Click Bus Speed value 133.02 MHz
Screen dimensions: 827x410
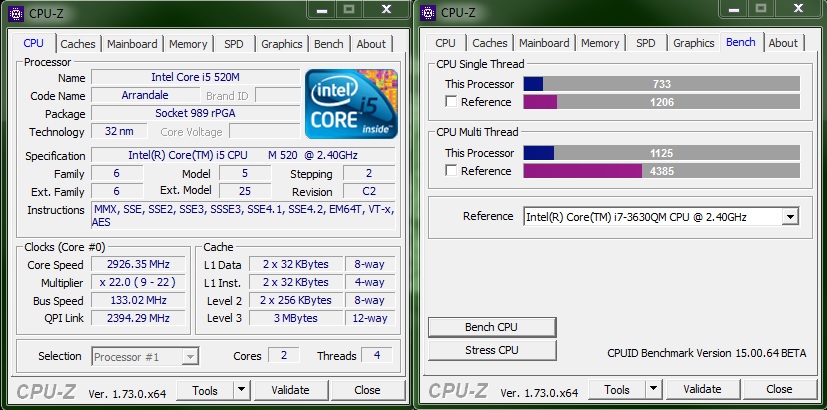pos(138,300)
